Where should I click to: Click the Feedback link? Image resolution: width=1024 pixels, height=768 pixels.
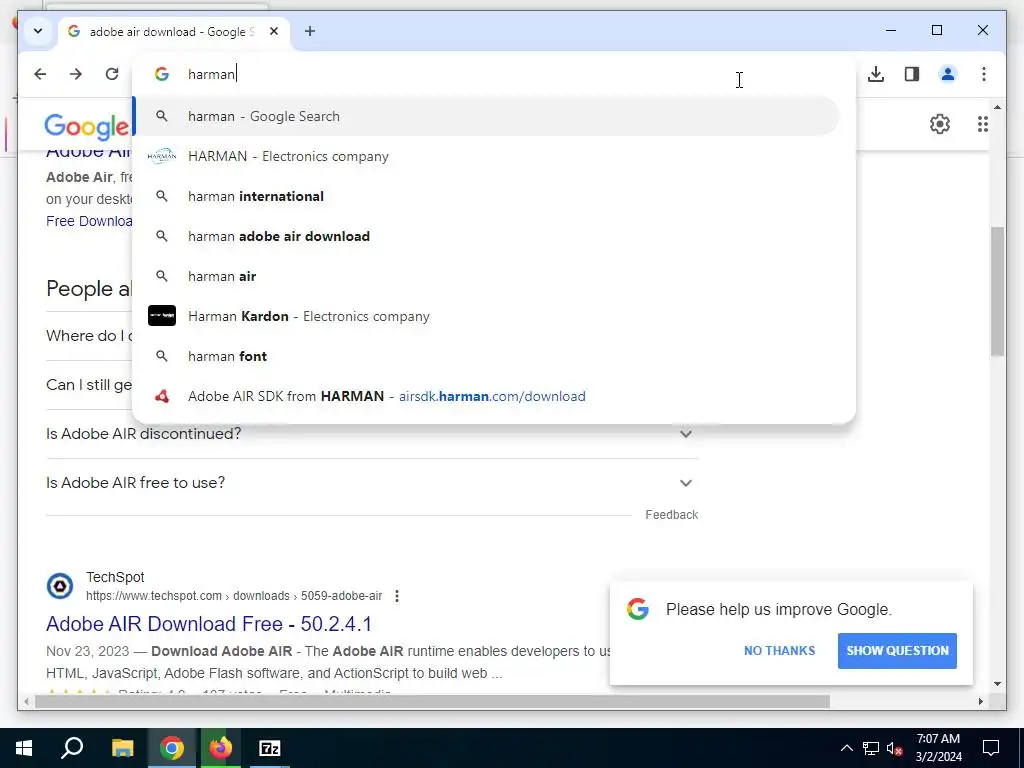[671, 515]
